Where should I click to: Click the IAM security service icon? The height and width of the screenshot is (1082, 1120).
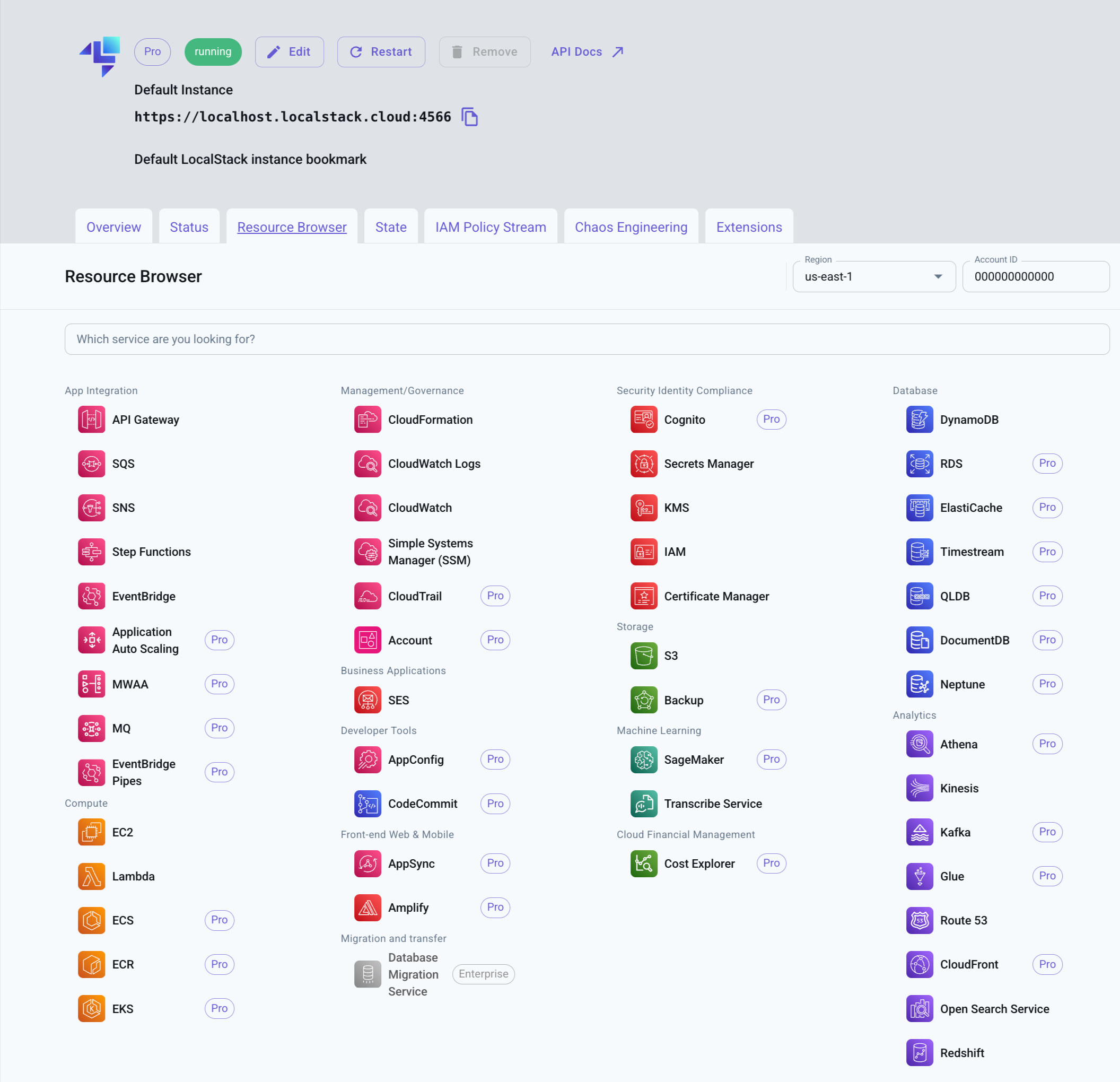(643, 551)
